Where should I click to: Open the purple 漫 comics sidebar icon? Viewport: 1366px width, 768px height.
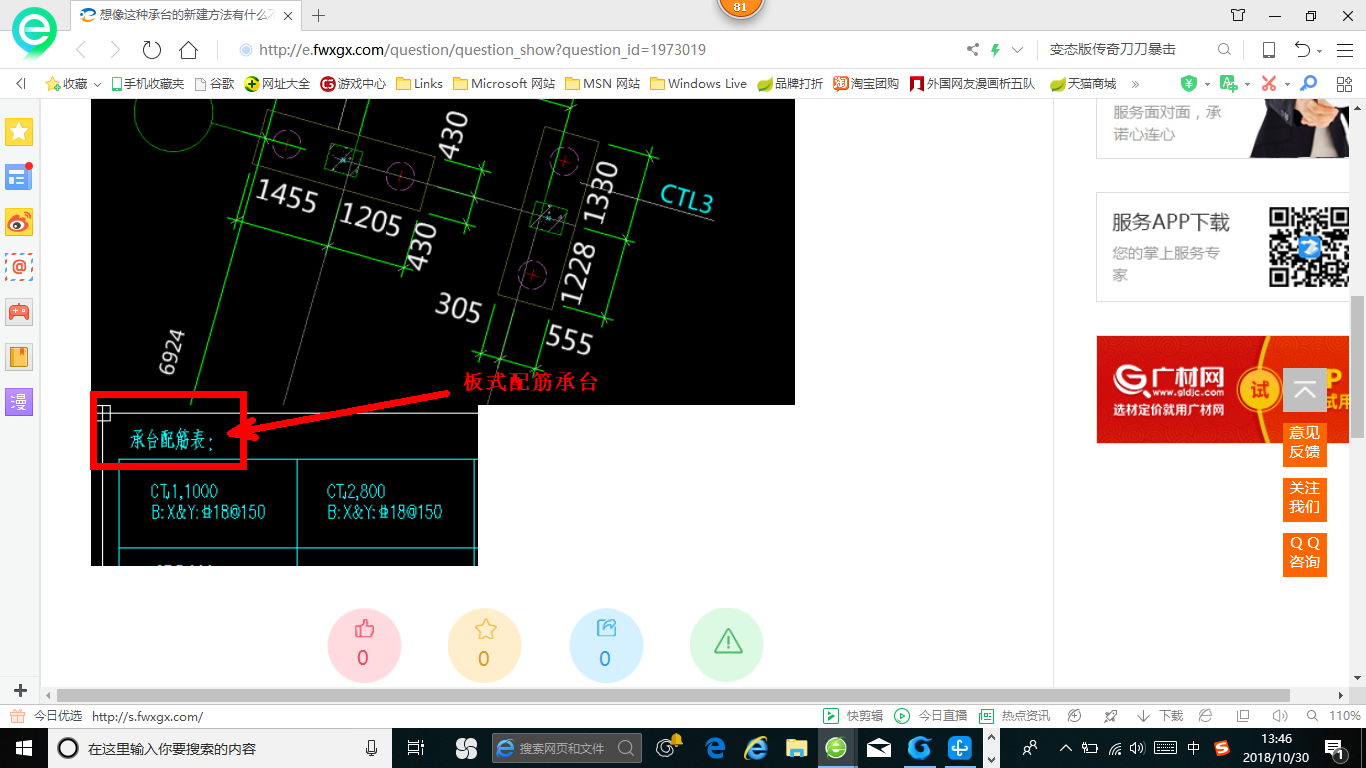19,402
